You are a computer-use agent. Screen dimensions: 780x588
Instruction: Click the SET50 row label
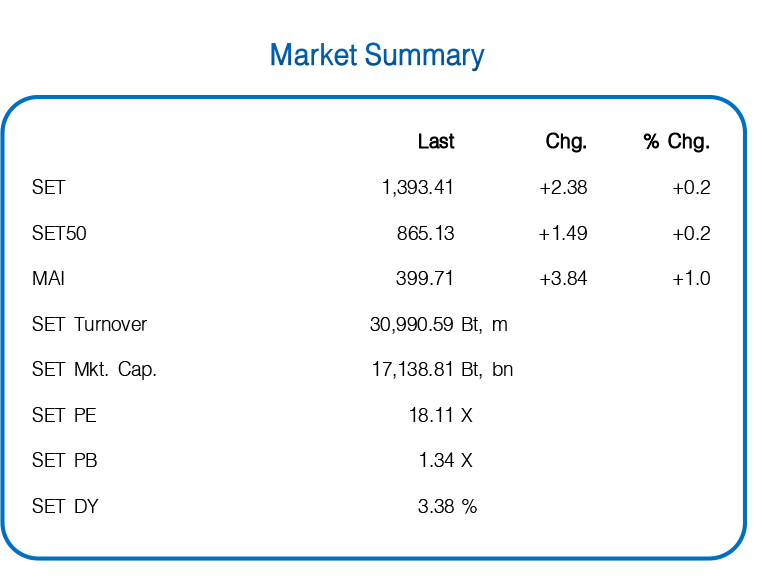tap(59, 233)
